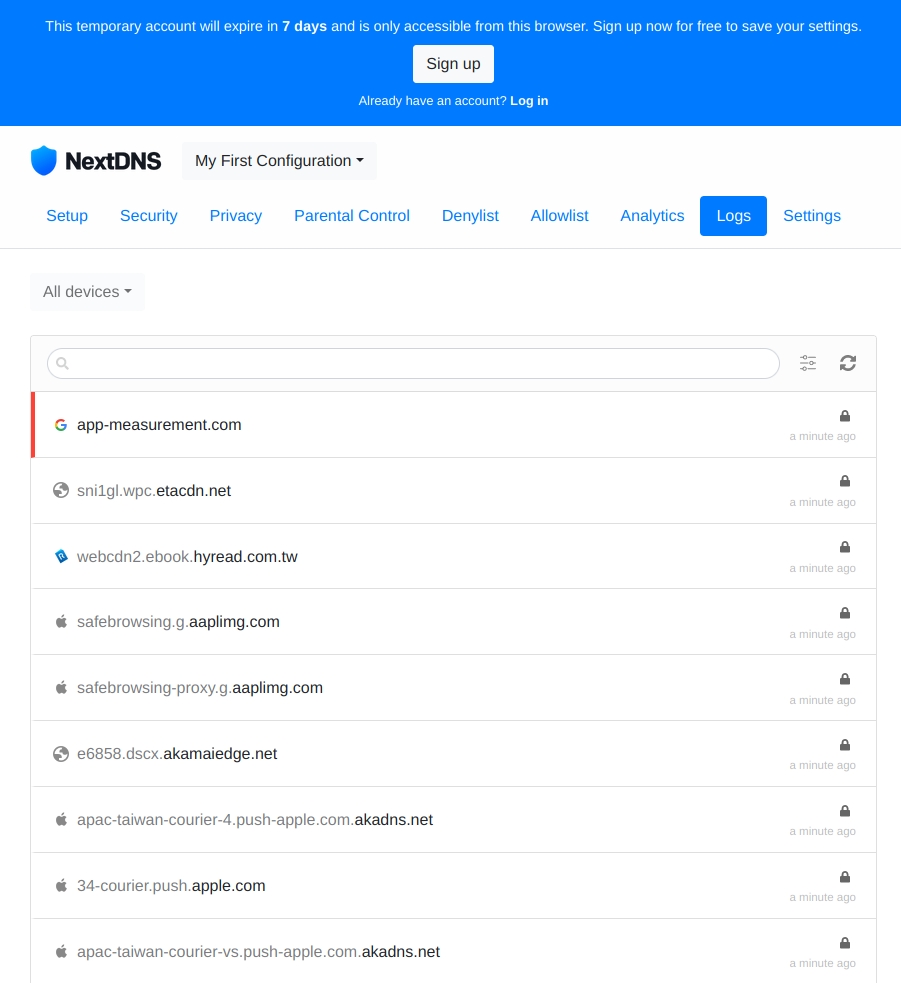Expand the My First Configuration dropdown
The image size is (901, 983).
click(279, 161)
